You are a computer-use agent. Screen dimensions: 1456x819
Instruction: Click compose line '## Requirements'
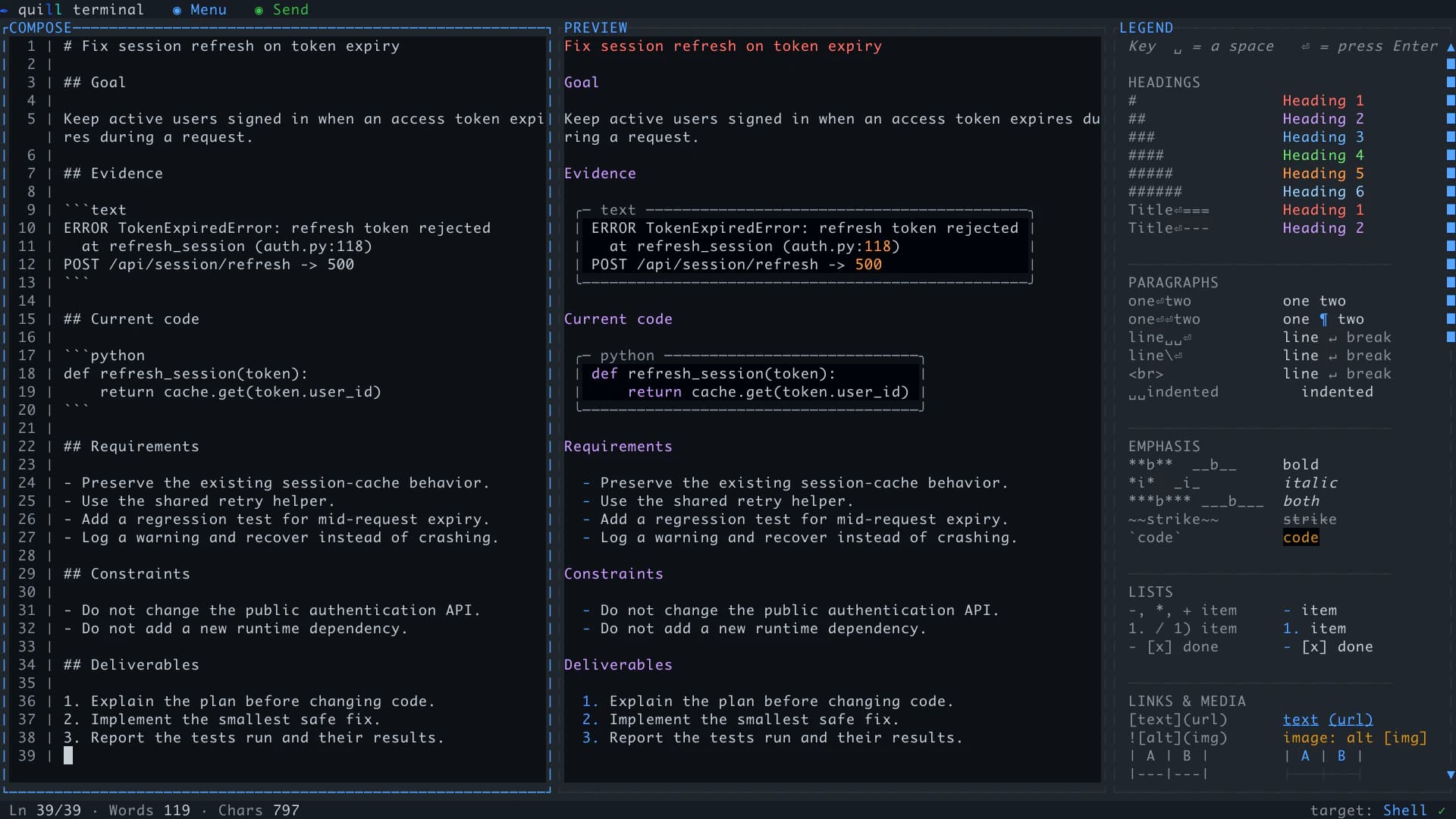[x=131, y=447]
